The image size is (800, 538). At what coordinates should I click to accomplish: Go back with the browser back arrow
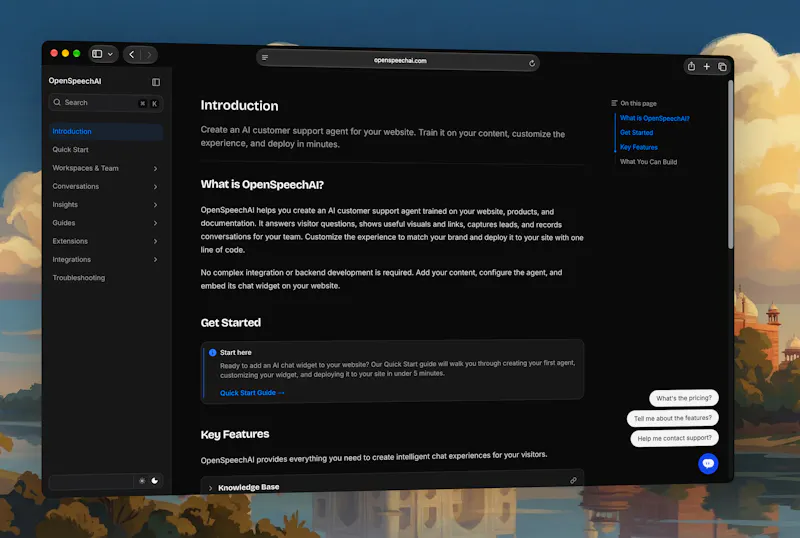pyautogui.click(x=132, y=54)
